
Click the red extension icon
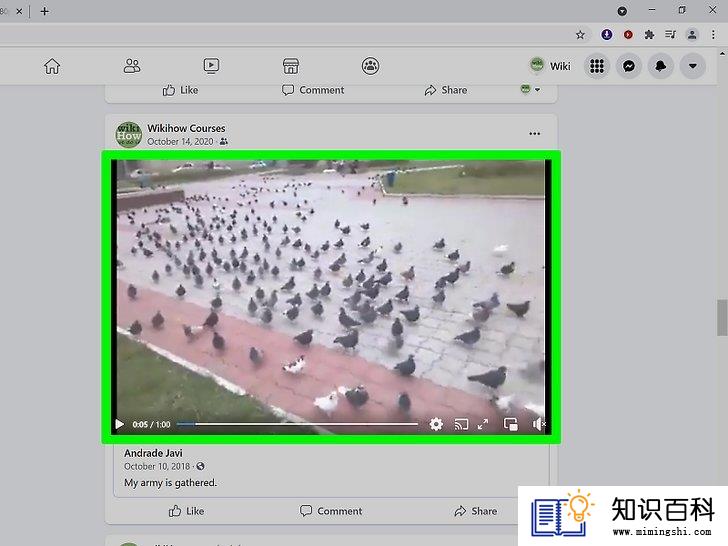coord(628,34)
